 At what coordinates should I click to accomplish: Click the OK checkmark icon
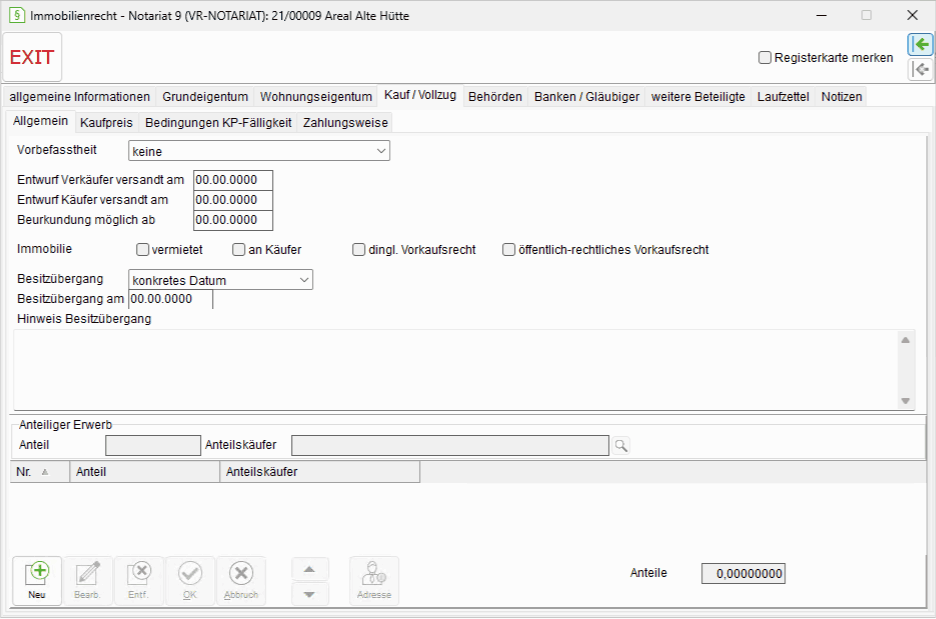pyautogui.click(x=190, y=581)
